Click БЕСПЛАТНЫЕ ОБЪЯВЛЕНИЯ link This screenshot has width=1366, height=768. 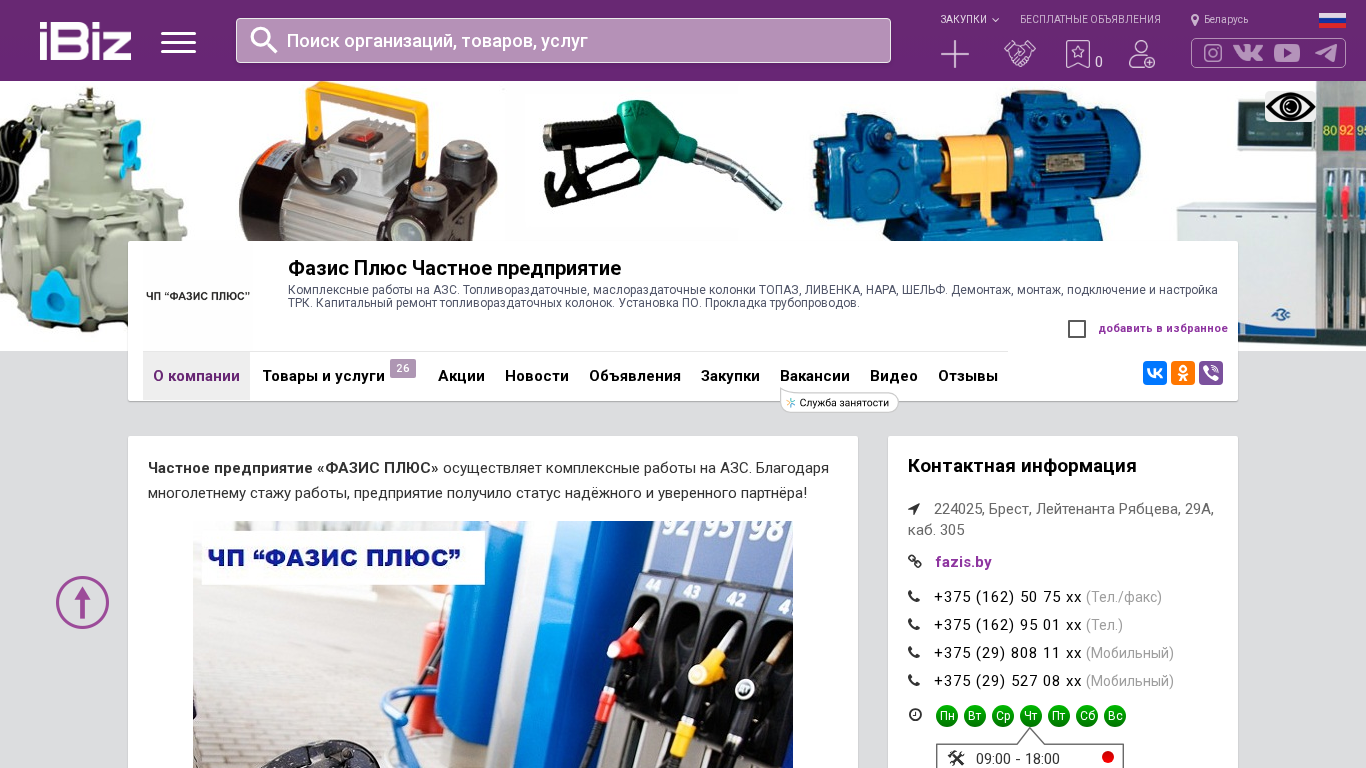[x=1090, y=20]
